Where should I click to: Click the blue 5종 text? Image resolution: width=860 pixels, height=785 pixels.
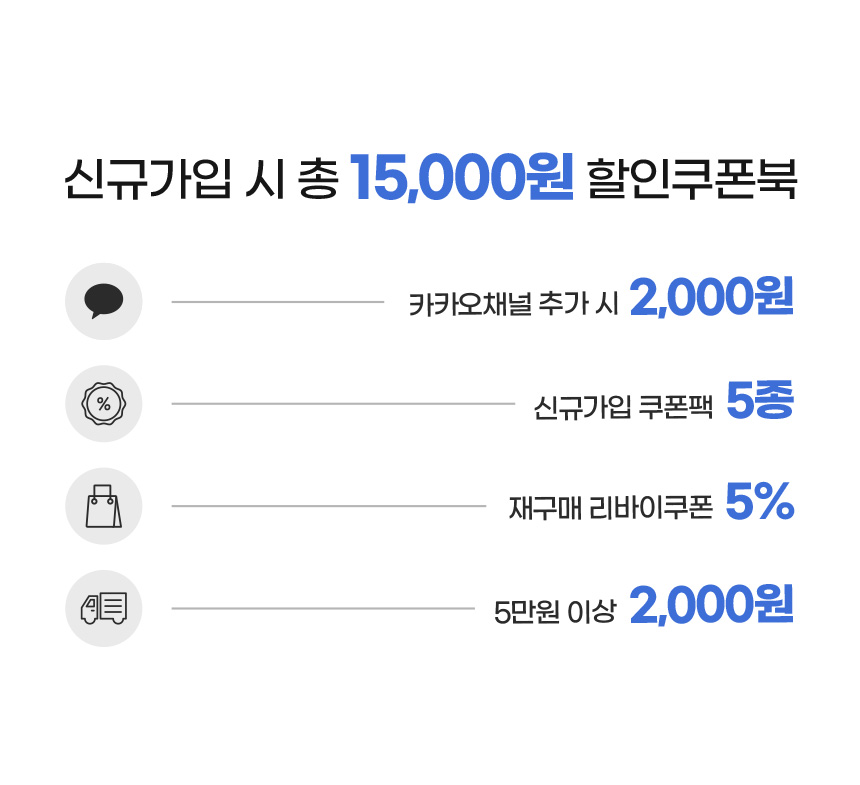[x=759, y=403]
